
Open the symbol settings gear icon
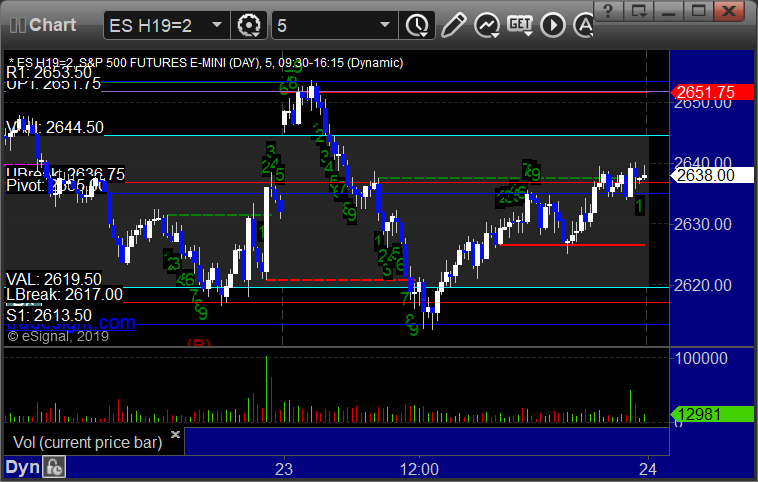[x=248, y=25]
